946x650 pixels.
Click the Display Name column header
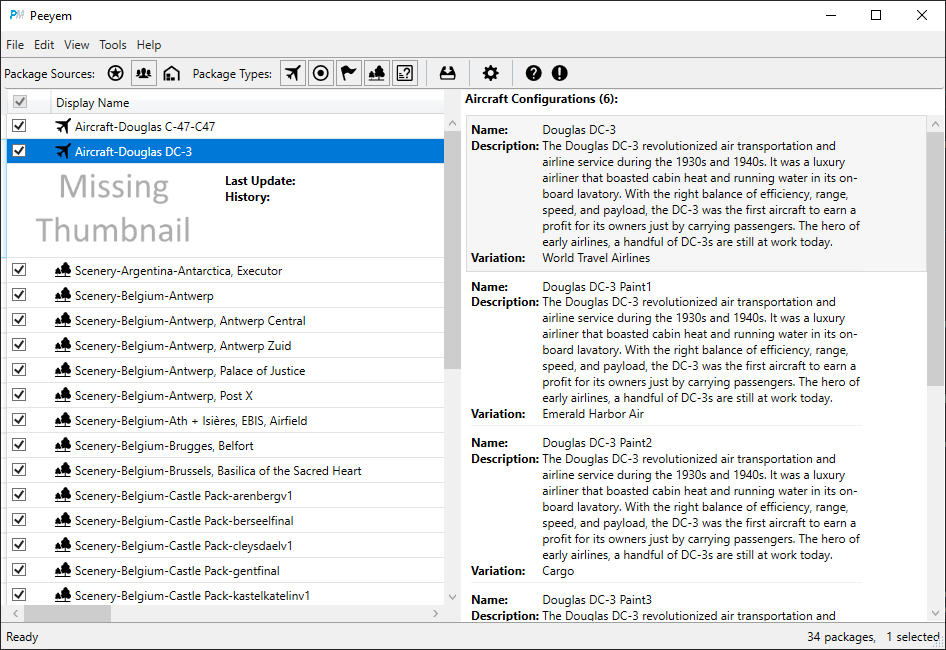point(92,103)
